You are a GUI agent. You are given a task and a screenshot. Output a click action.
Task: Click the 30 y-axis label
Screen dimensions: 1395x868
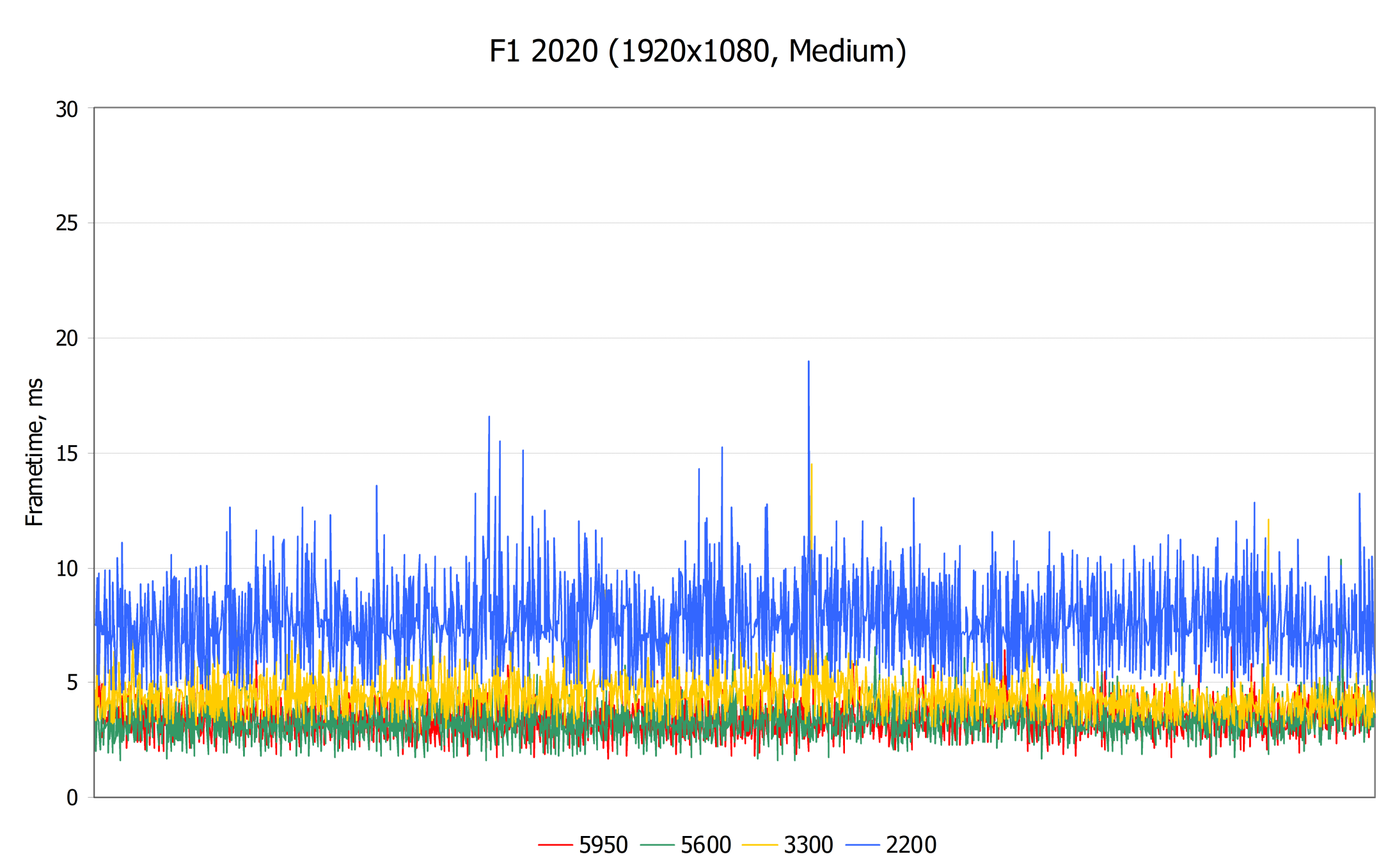(67, 109)
